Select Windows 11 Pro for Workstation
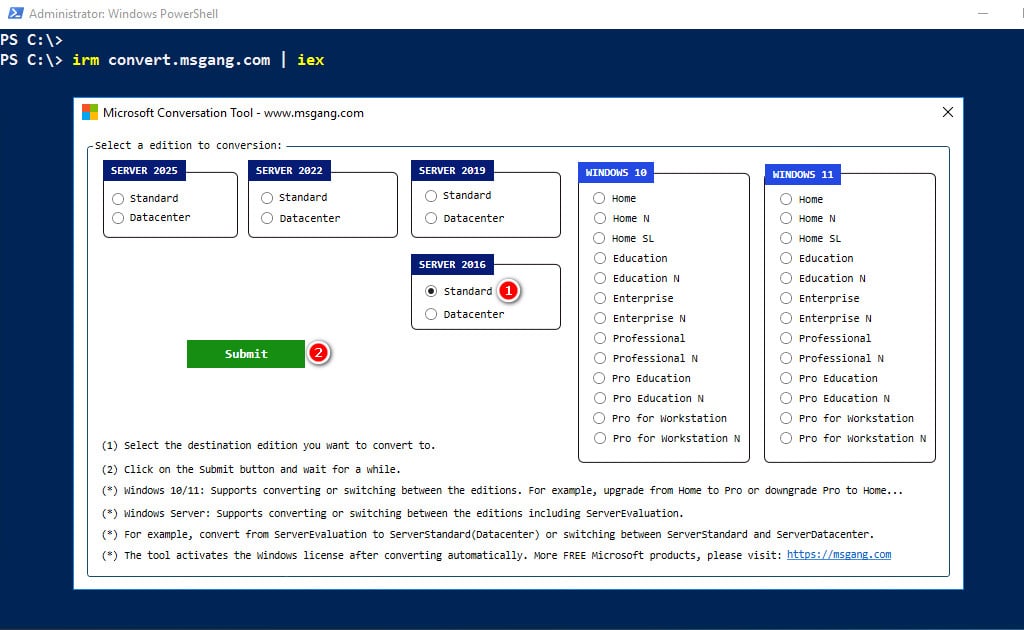Screen dimensions: 1024x630 coord(786,418)
